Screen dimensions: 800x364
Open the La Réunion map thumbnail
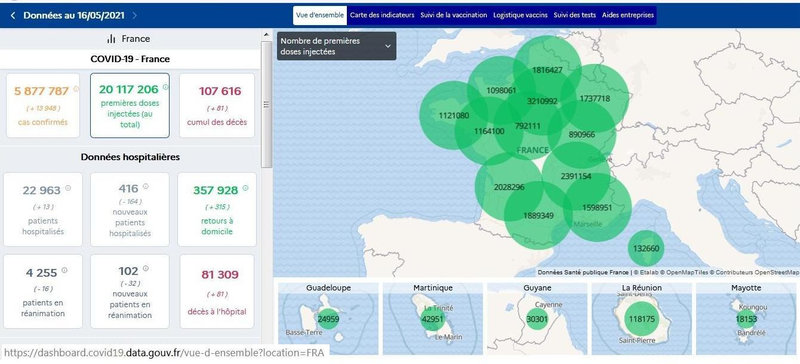pyautogui.click(x=641, y=319)
